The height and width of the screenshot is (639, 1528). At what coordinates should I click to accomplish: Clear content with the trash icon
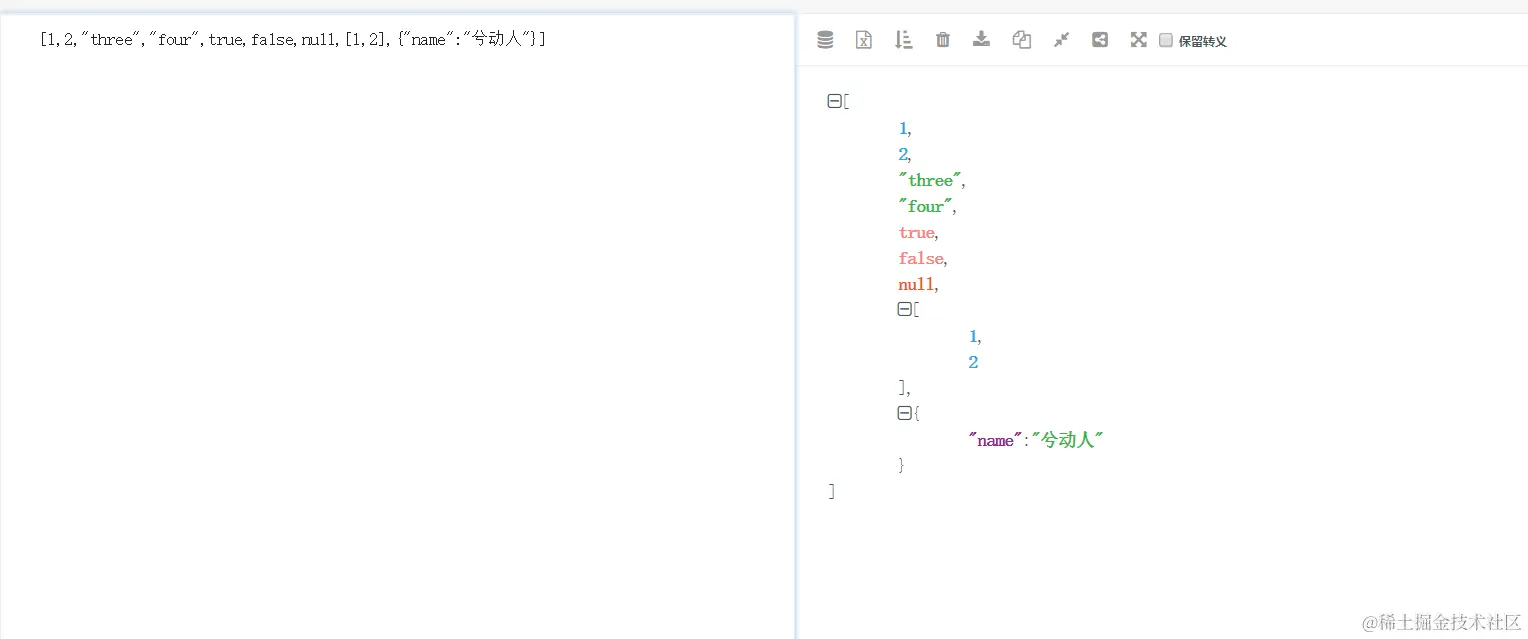[x=943, y=40]
